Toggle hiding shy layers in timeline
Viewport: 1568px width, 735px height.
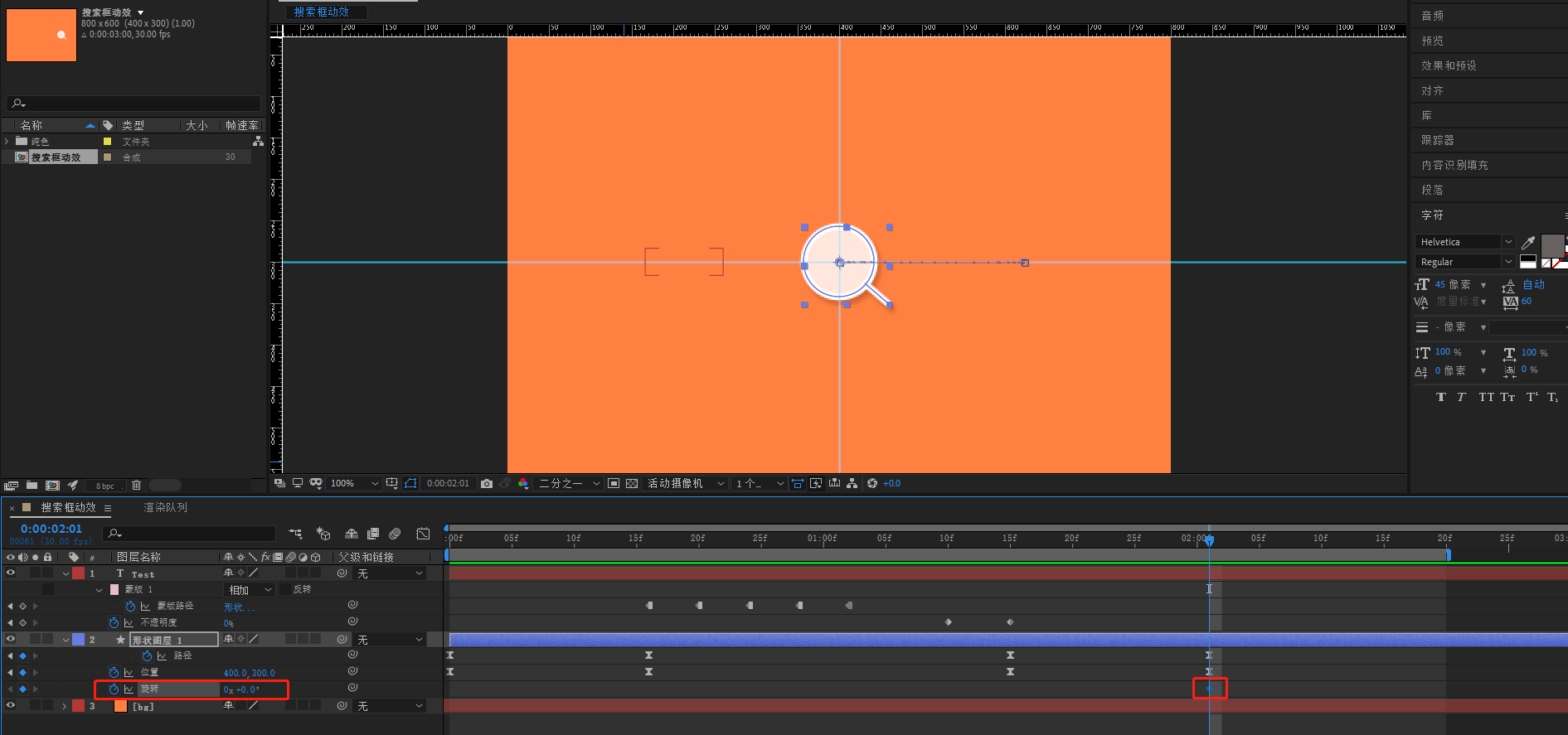click(x=352, y=534)
